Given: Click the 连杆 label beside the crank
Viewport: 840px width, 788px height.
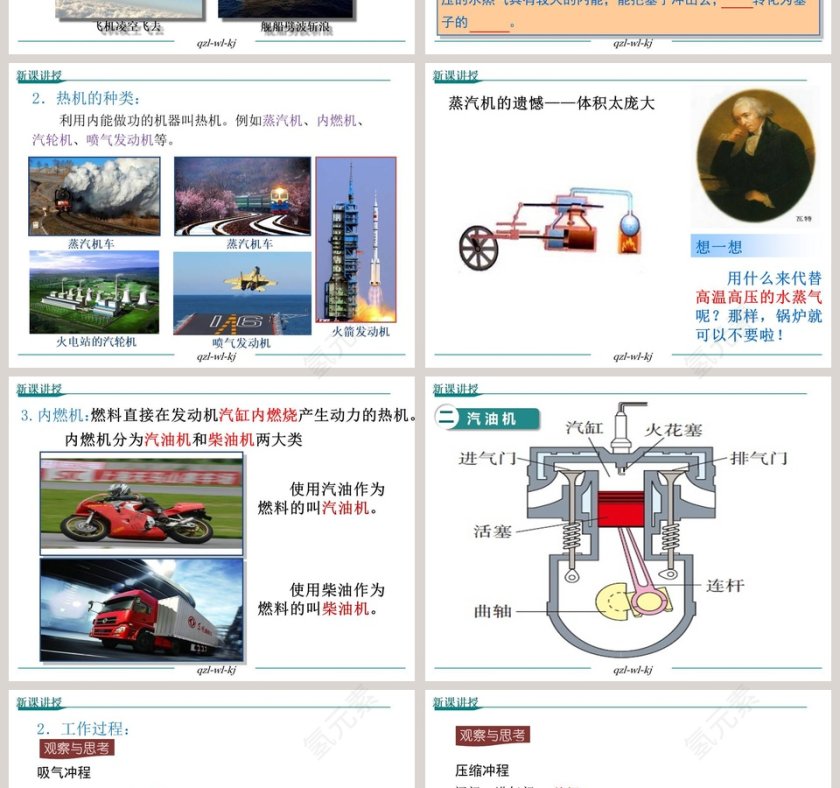Looking at the screenshot, I should coord(725,585).
